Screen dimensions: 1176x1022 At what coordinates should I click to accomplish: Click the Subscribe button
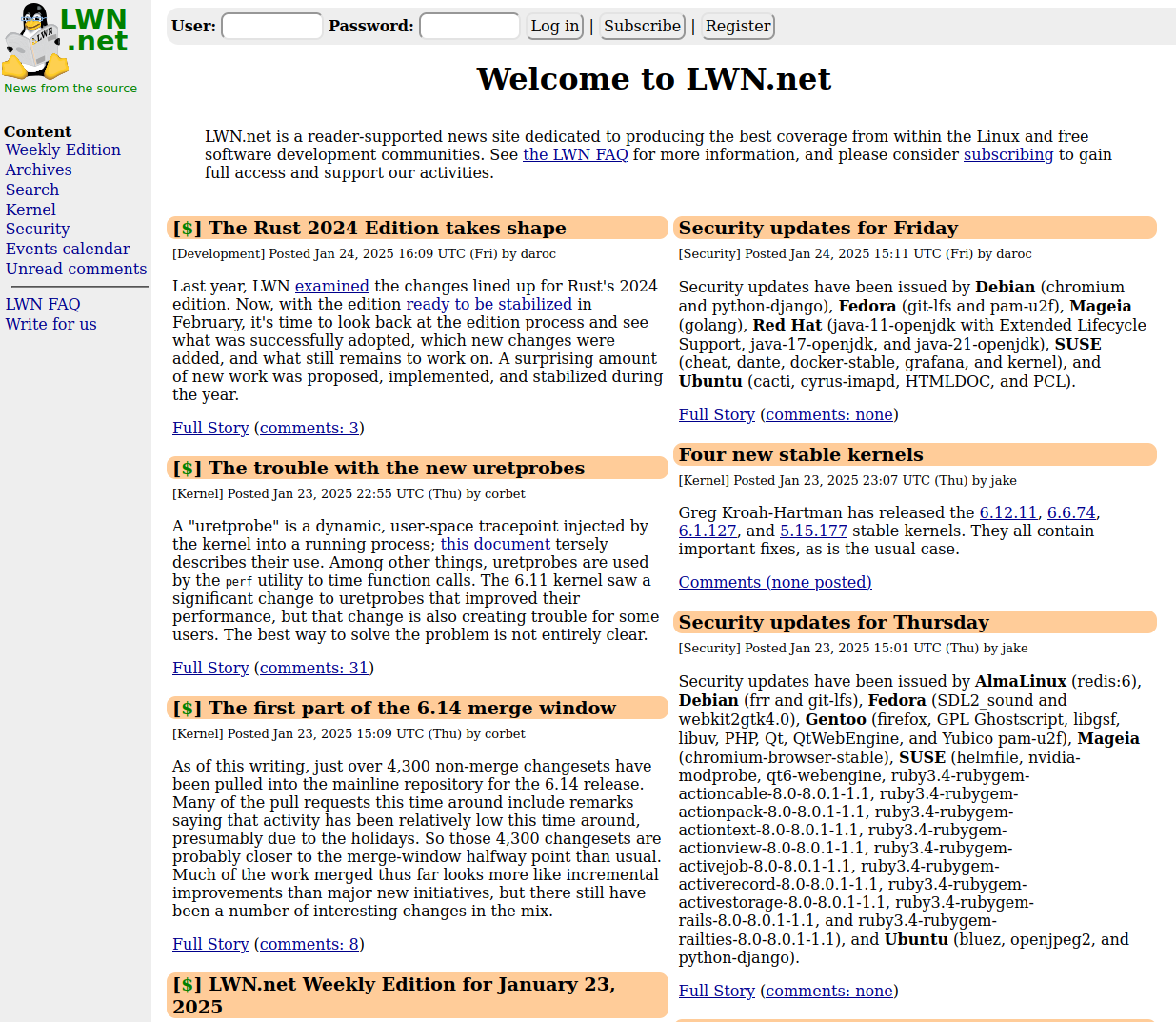point(642,27)
